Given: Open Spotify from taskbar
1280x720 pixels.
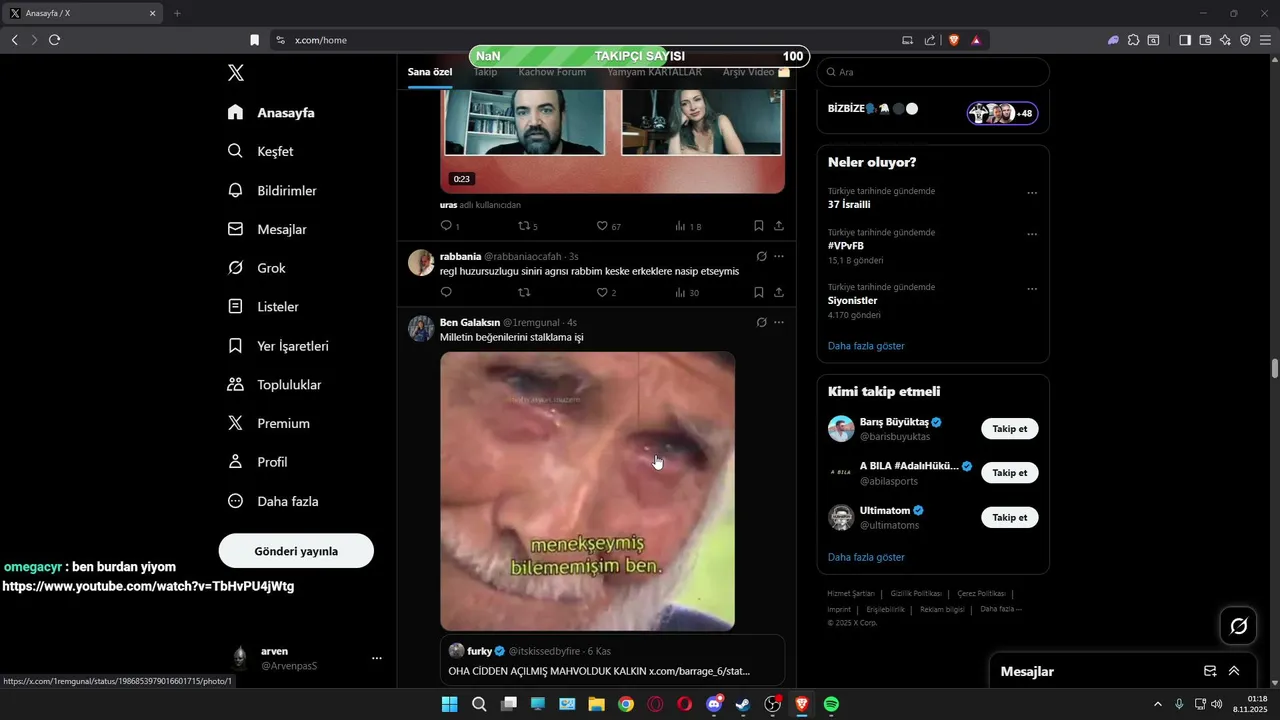Looking at the screenshot, I should coord(831,704).
